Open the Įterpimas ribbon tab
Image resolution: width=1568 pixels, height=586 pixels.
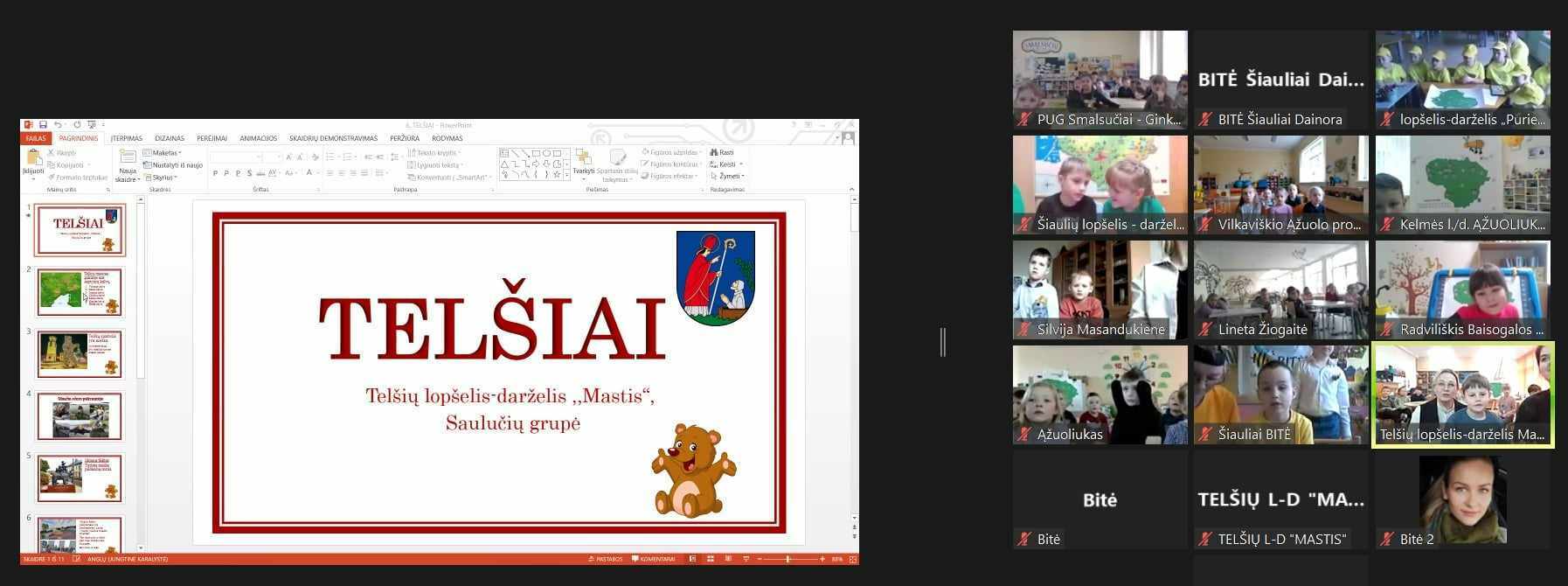[127, 138]
